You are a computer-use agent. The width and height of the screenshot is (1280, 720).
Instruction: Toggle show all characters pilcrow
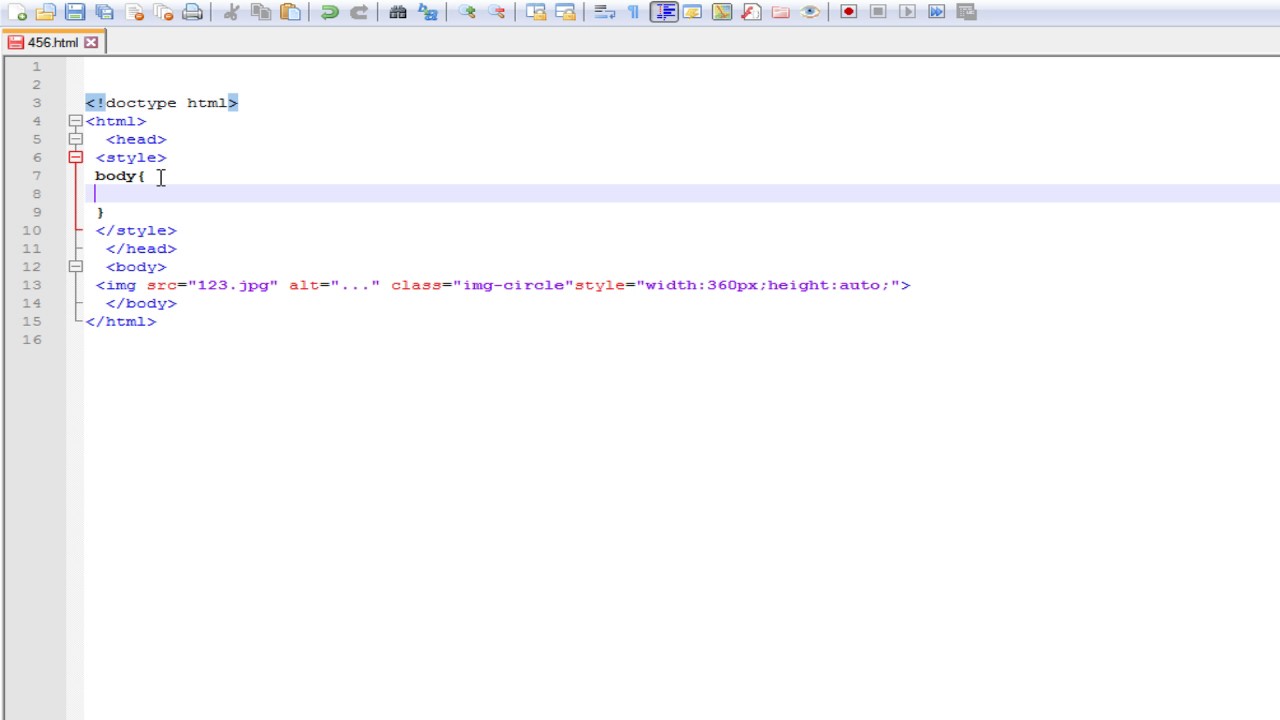(633, 12)
